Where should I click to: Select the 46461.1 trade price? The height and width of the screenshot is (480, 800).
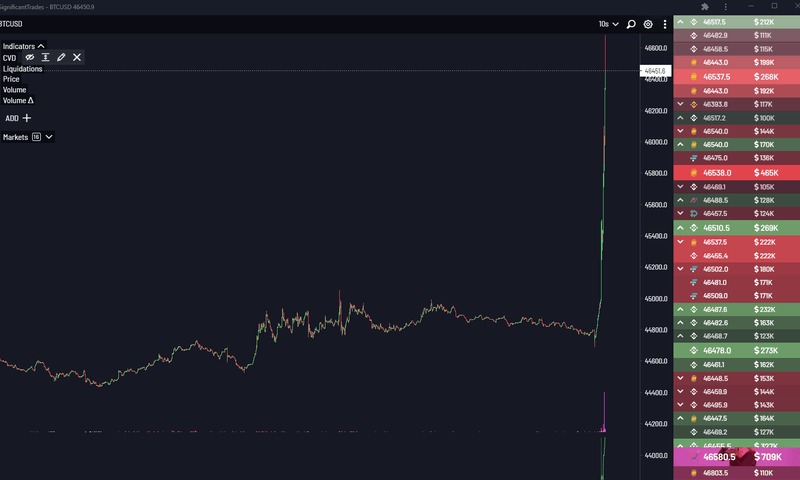[714, 365]
